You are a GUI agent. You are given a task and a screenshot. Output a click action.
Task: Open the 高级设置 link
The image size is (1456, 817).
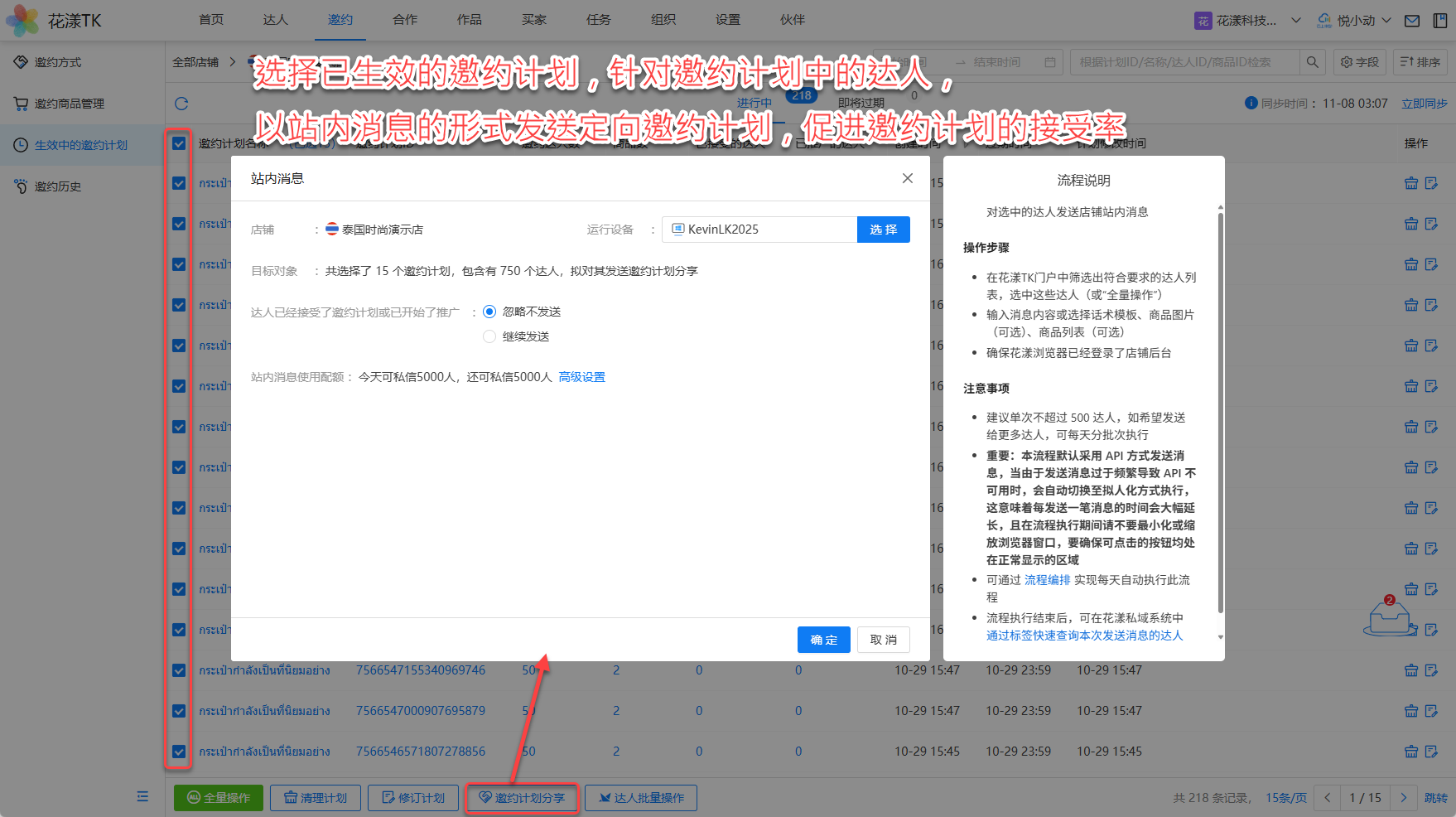tap(581, 377)
